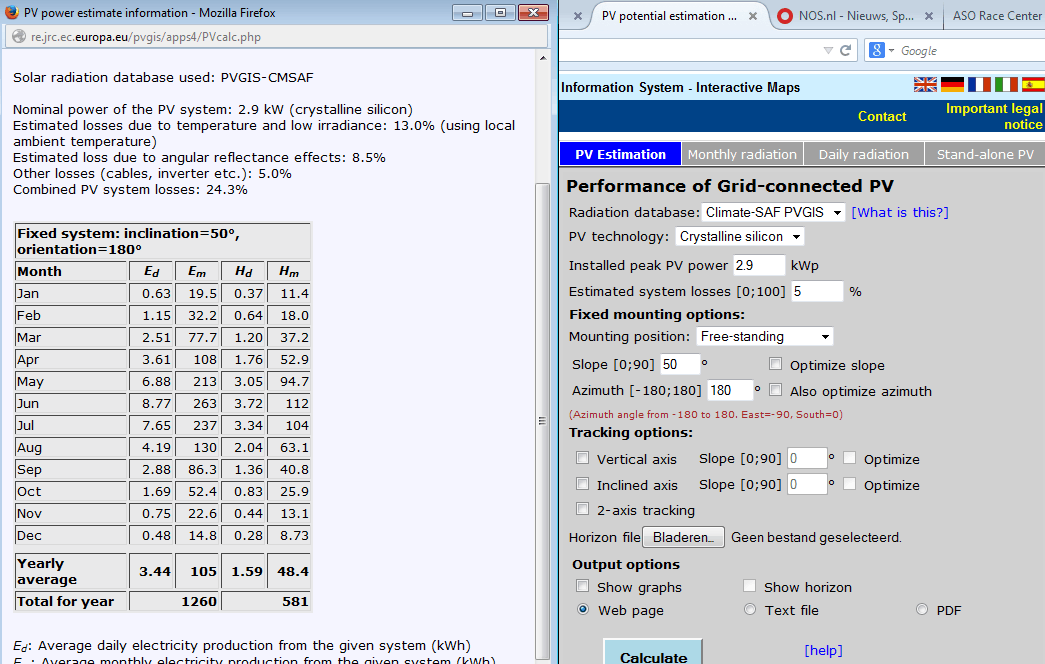
Task: Open the Contact link
Action: pyautogui.click(x=882, y=116)
